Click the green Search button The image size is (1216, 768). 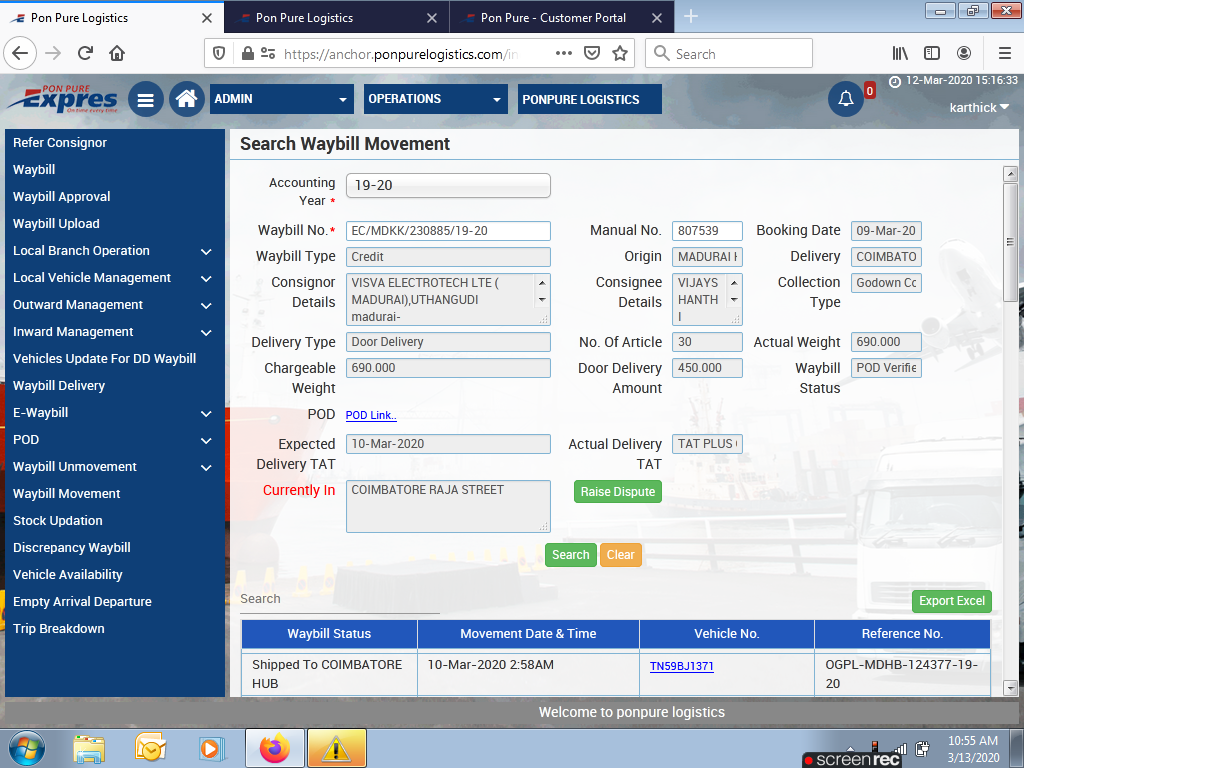570,555
